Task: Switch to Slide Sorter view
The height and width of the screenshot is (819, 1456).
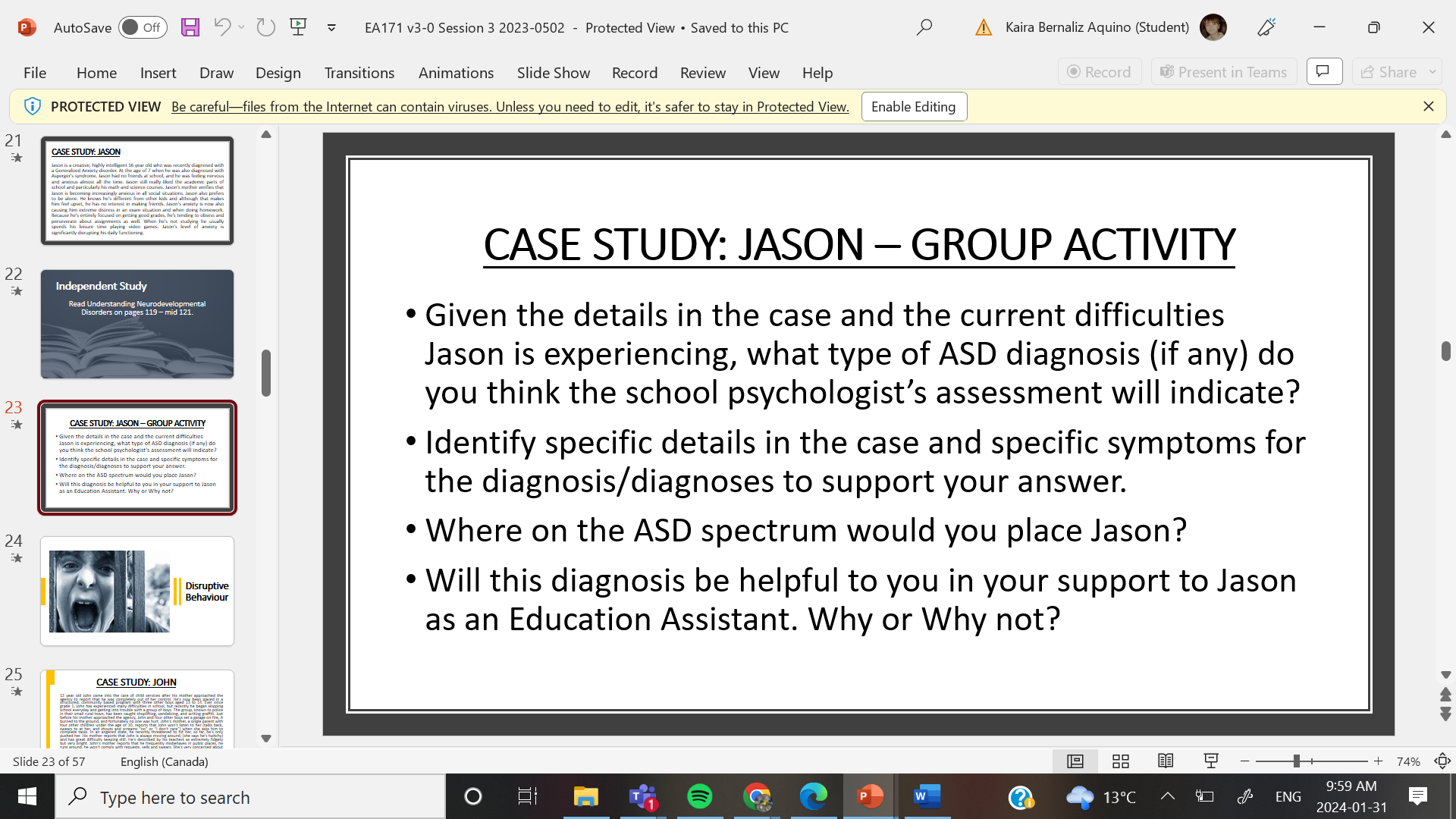Action: (1120, 761)
